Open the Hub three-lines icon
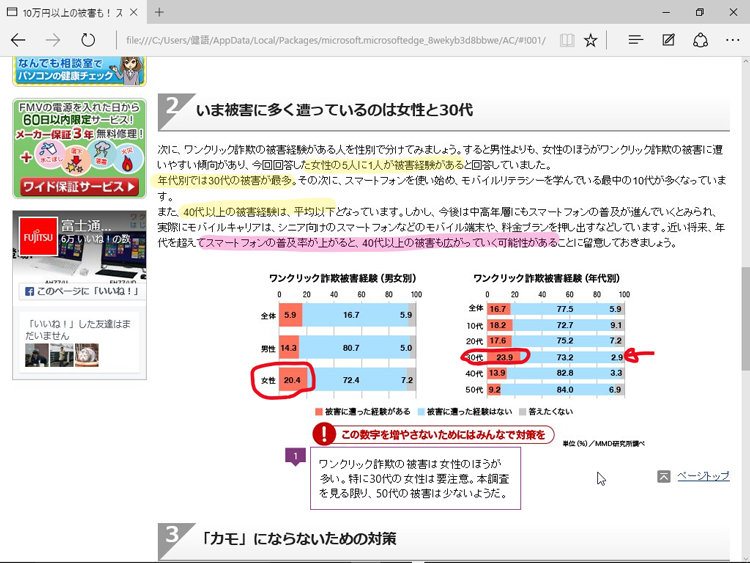Image resolution: width=750 pixels, height=563 pixels. pyautogui.click(x=635, y=40)
